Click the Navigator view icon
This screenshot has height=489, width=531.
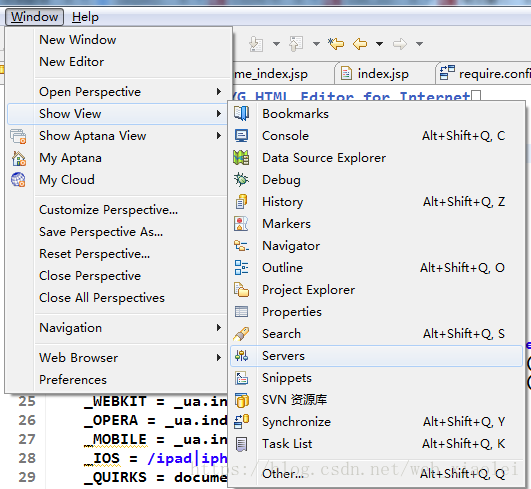[x=241, y=246]
